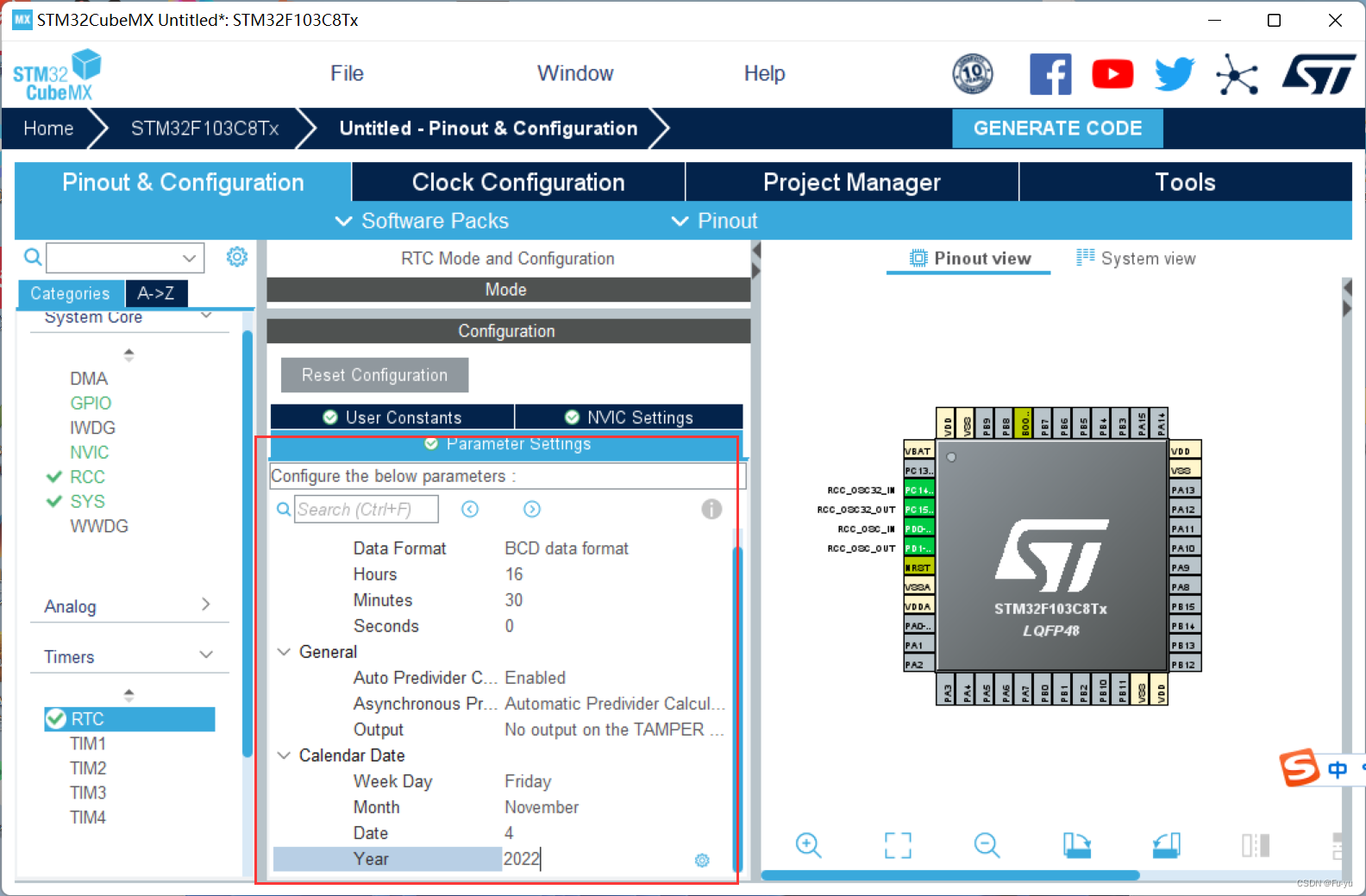Click the parameter search magnifier icon
This screenshot has height=896, width=1366.
283,510
